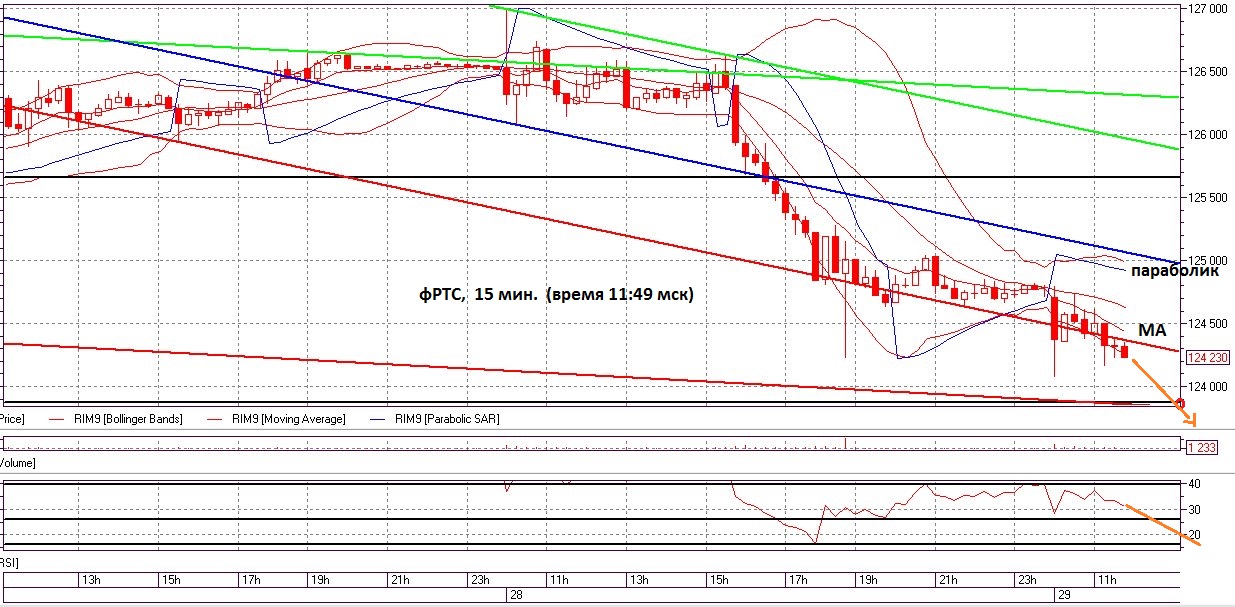Select the current price tag 124 230
The width and height of the screenshot is (1235, 607).
pyautogui.click(x=1207, y=357)
